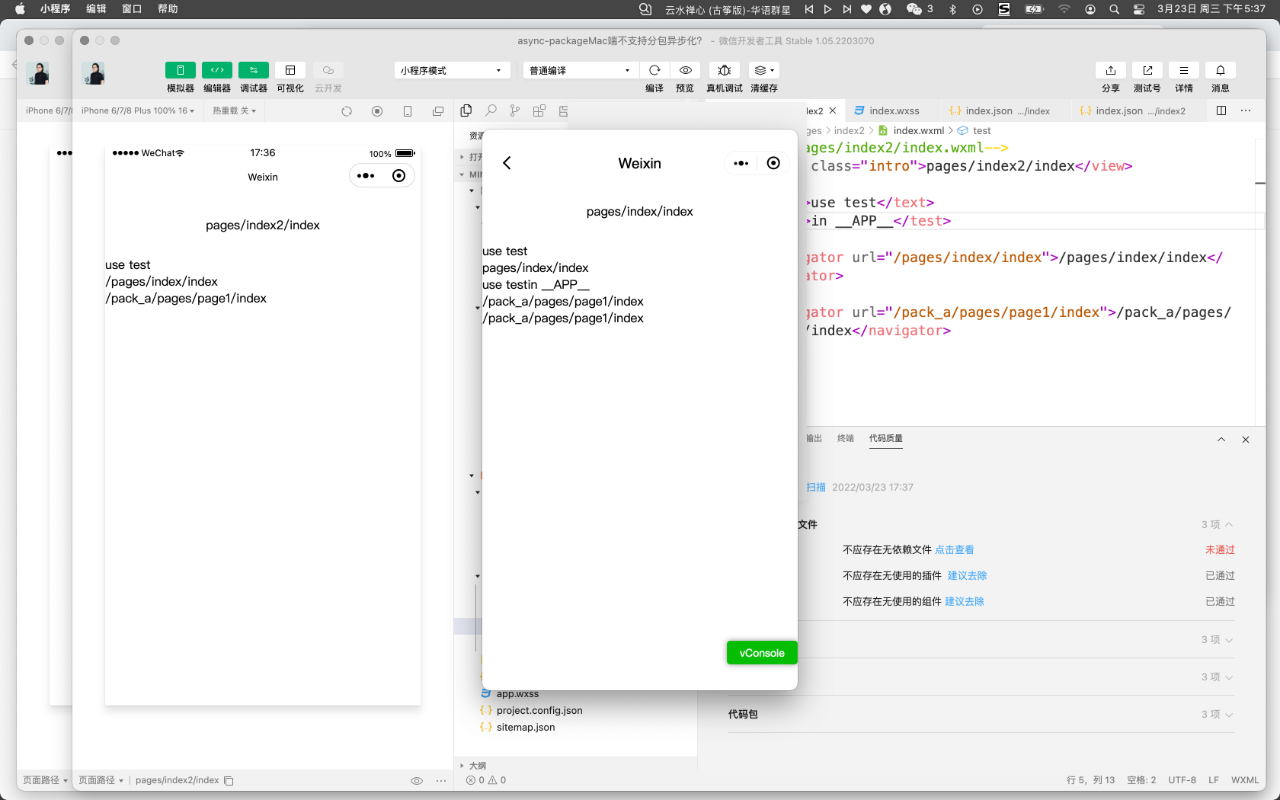The width and height of the screenshot is (1280, 800).
Task: Open the 编辑 menu in menu bar
Action: pyautogui.click(x=96, y=9)
